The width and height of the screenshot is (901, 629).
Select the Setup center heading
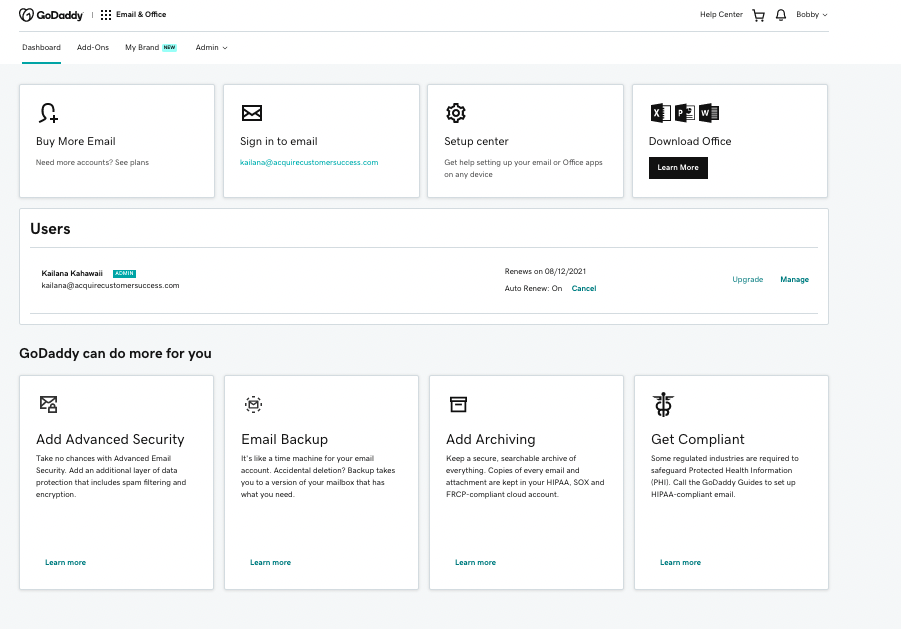pyautogui.click(x=476, y=141)
